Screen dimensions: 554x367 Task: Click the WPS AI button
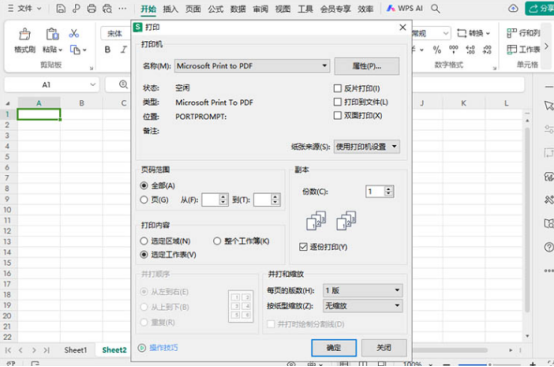405,8
